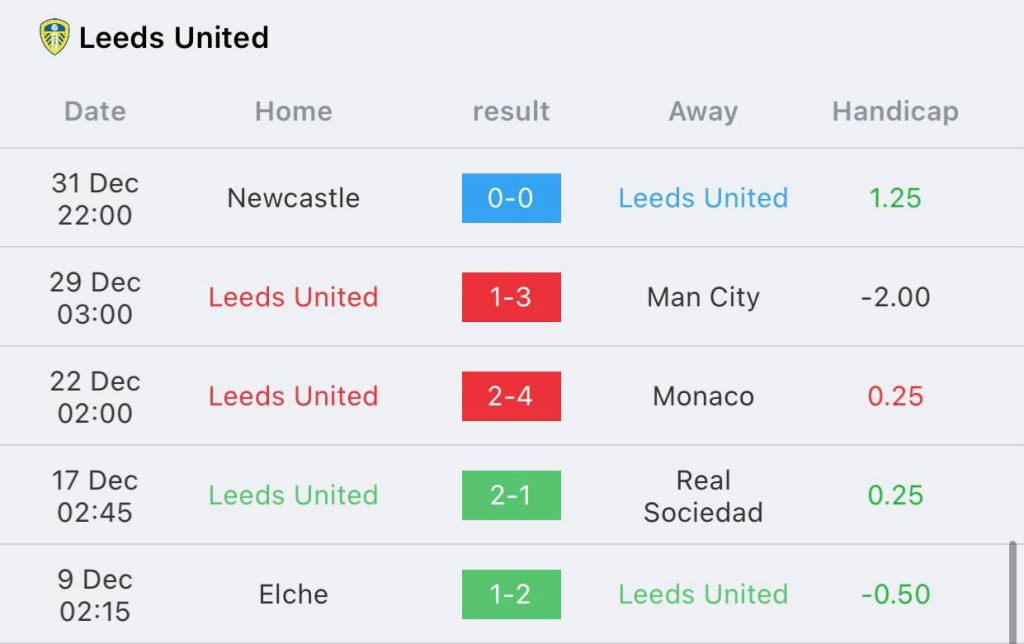Select the 1.25 handicap value
Image resolution: width=1024 pixels, height=644 pixels.
pos(895,198)
